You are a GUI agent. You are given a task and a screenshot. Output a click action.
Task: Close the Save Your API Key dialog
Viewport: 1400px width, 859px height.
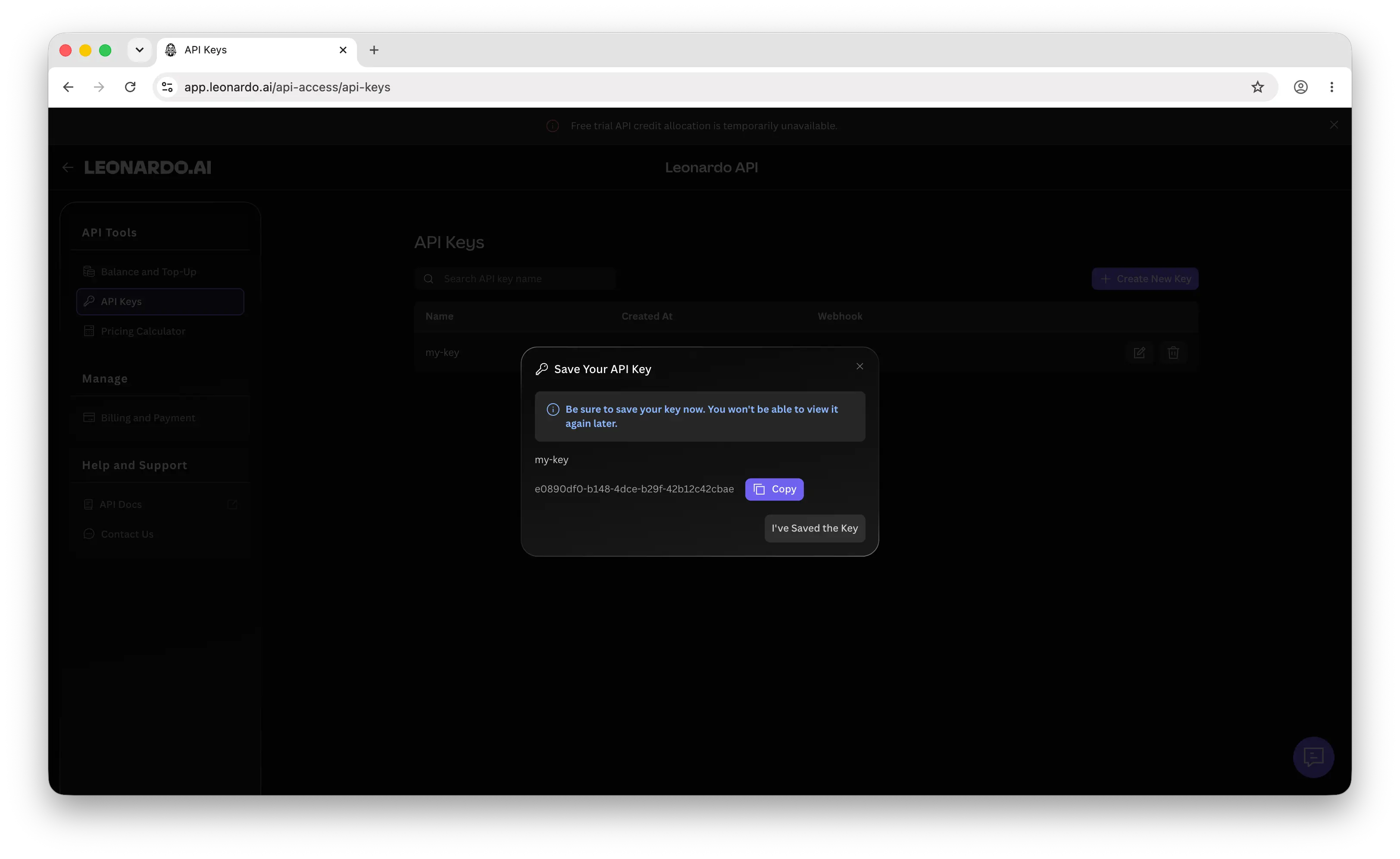(859, 367)
